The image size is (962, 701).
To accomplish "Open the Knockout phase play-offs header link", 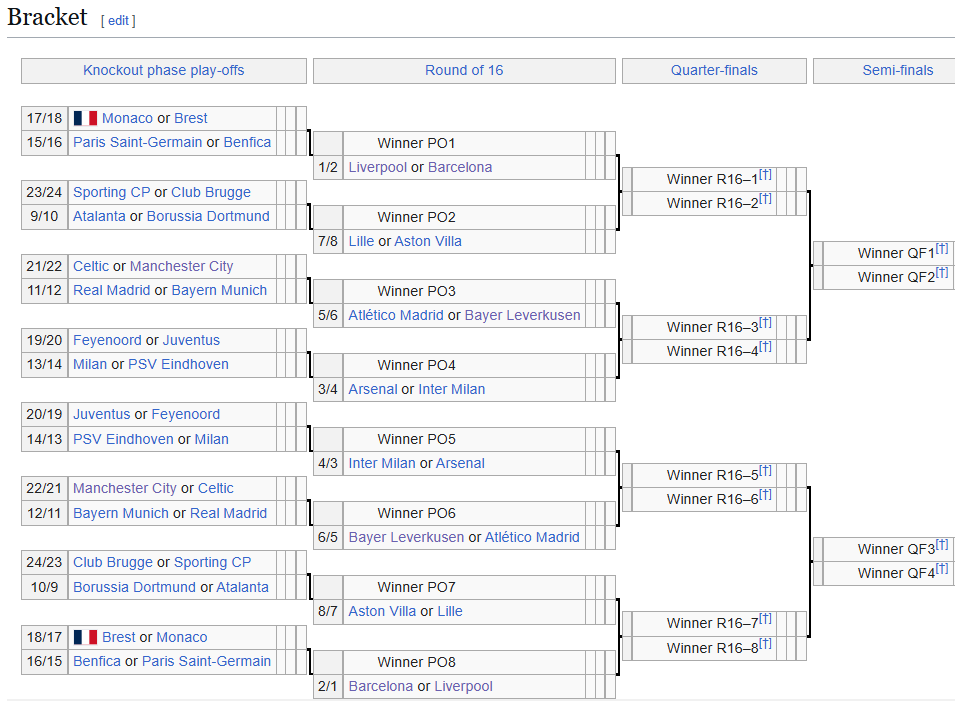I will [x=164, y=71].
